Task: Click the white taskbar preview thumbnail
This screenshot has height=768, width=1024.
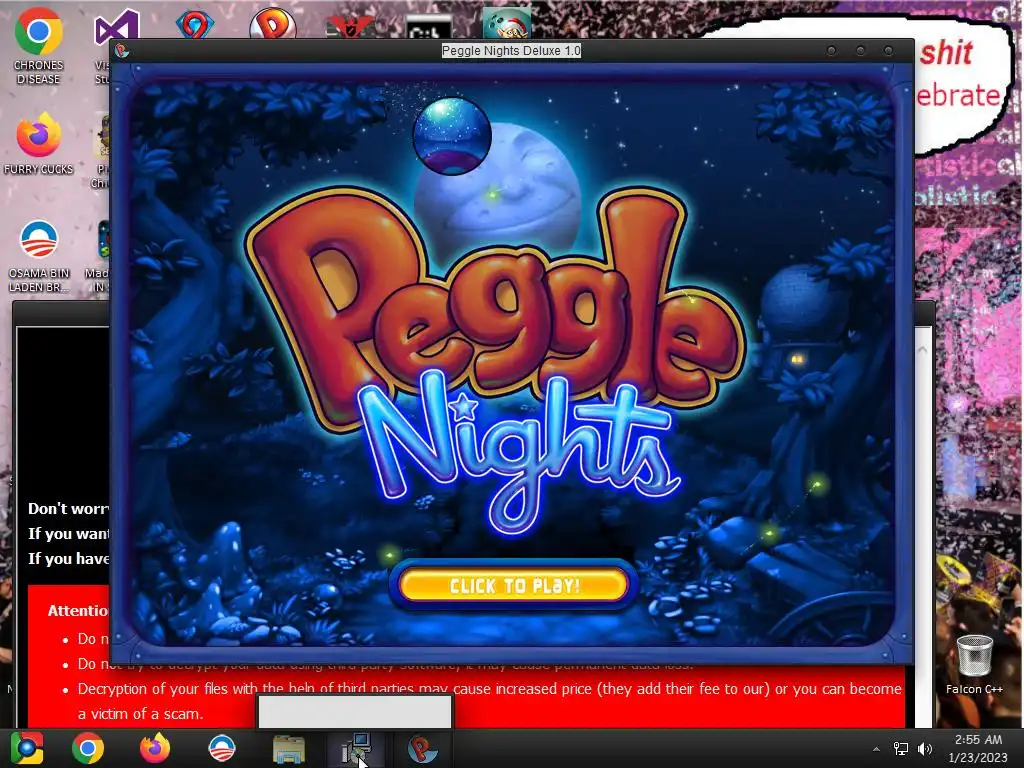Action: pyautogui.click(x=355, y=712)
